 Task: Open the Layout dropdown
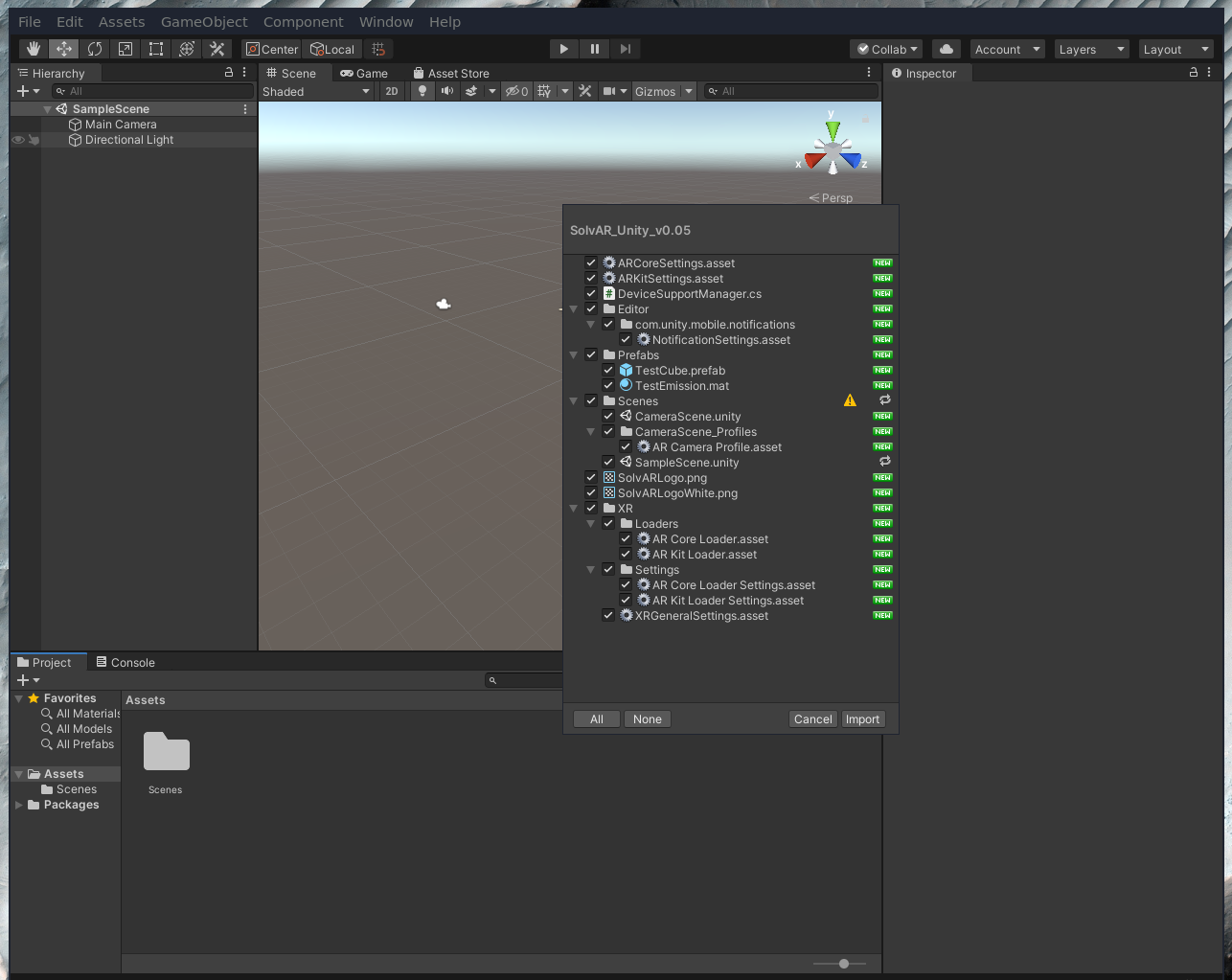pyautogui.click(x=1175, y=49)
